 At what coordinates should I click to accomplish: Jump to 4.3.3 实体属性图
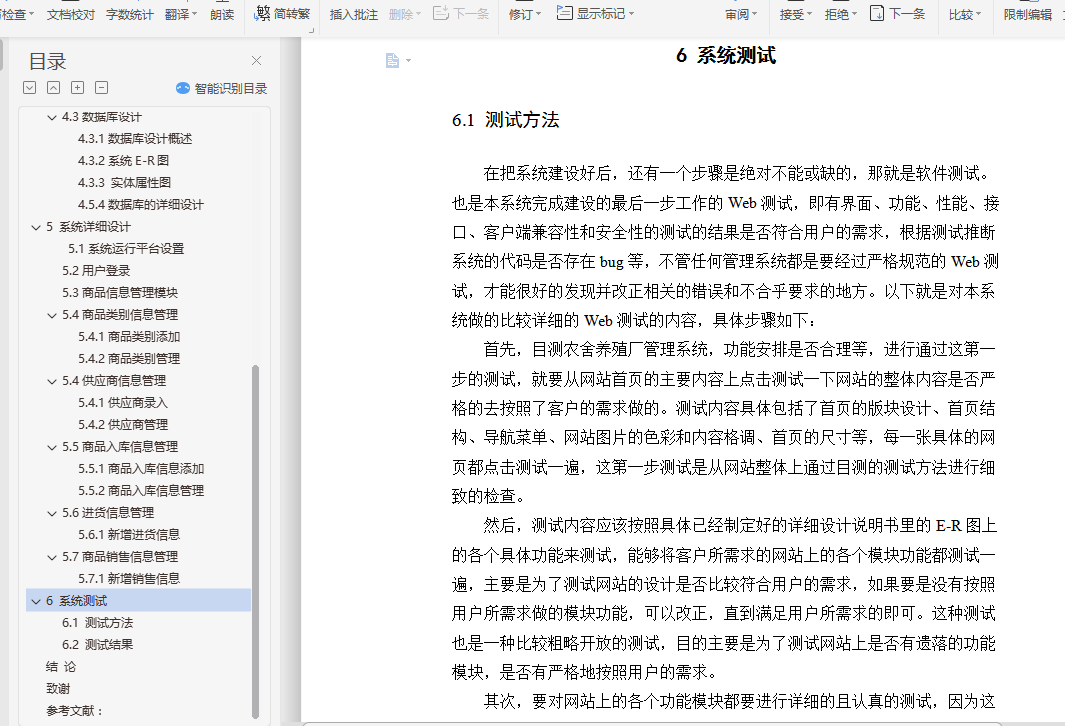(x=124, y=183)
